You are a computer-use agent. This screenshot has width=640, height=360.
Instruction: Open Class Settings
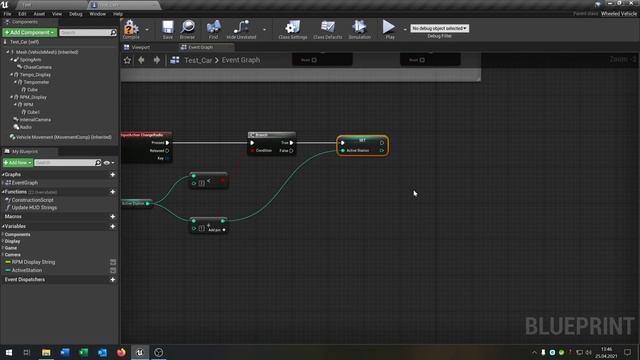[293, 29]
